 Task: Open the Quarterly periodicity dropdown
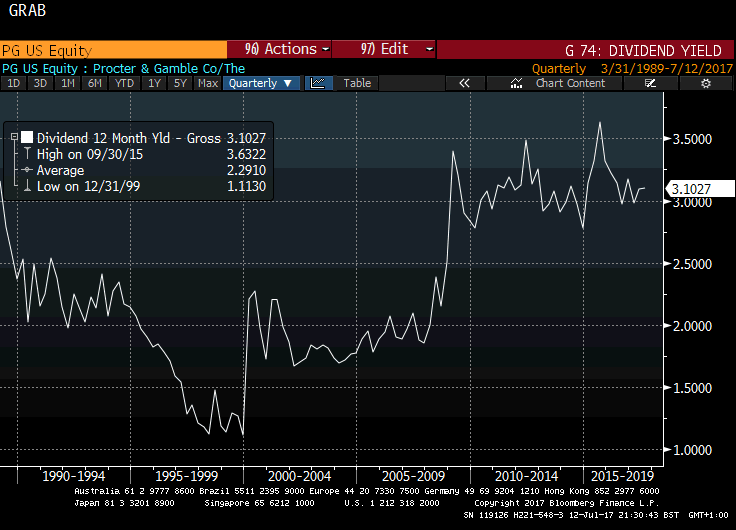[x=260, y=83]
